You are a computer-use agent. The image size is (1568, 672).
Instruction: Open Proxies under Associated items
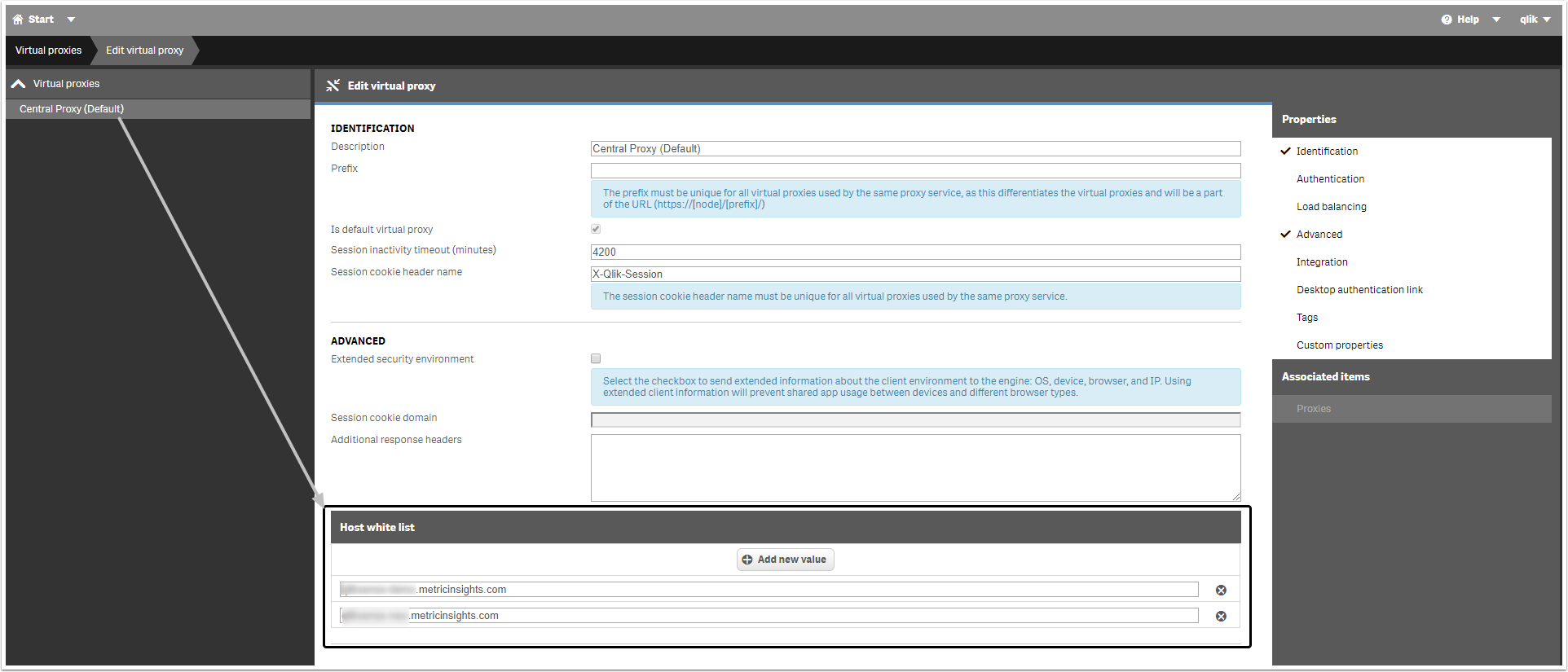1313,409
